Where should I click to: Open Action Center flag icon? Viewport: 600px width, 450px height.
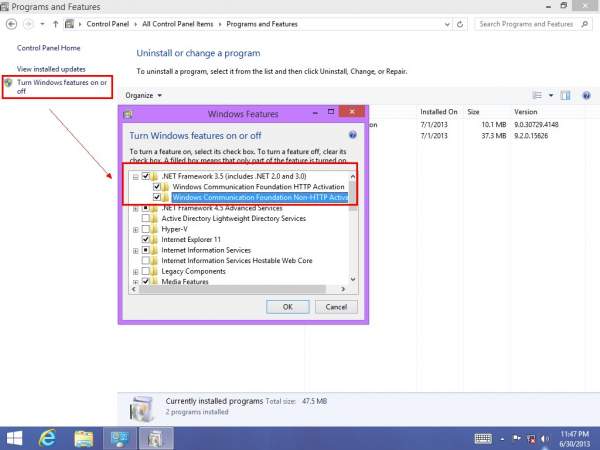point(516,438)
